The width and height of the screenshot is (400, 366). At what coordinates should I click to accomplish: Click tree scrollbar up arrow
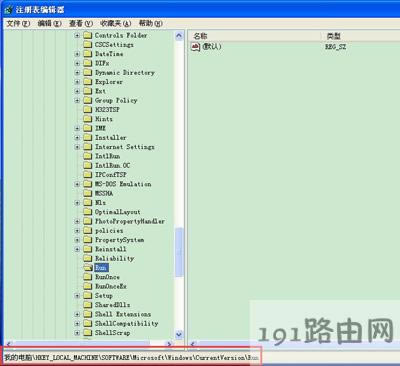[179, 36]
